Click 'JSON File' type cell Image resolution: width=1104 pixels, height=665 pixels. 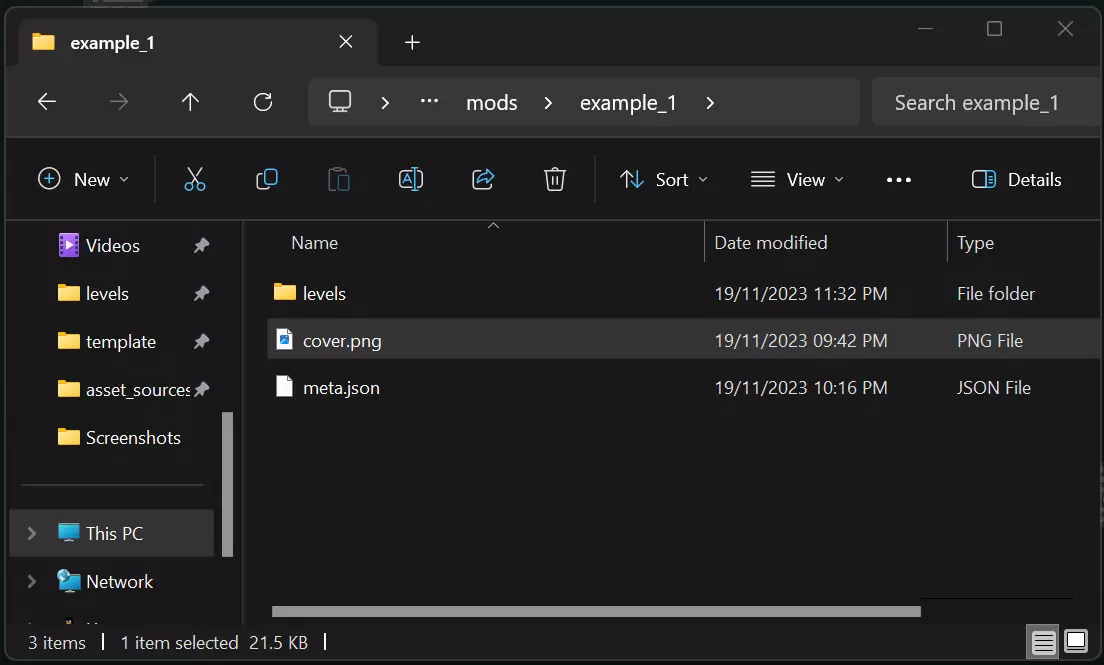993,387
